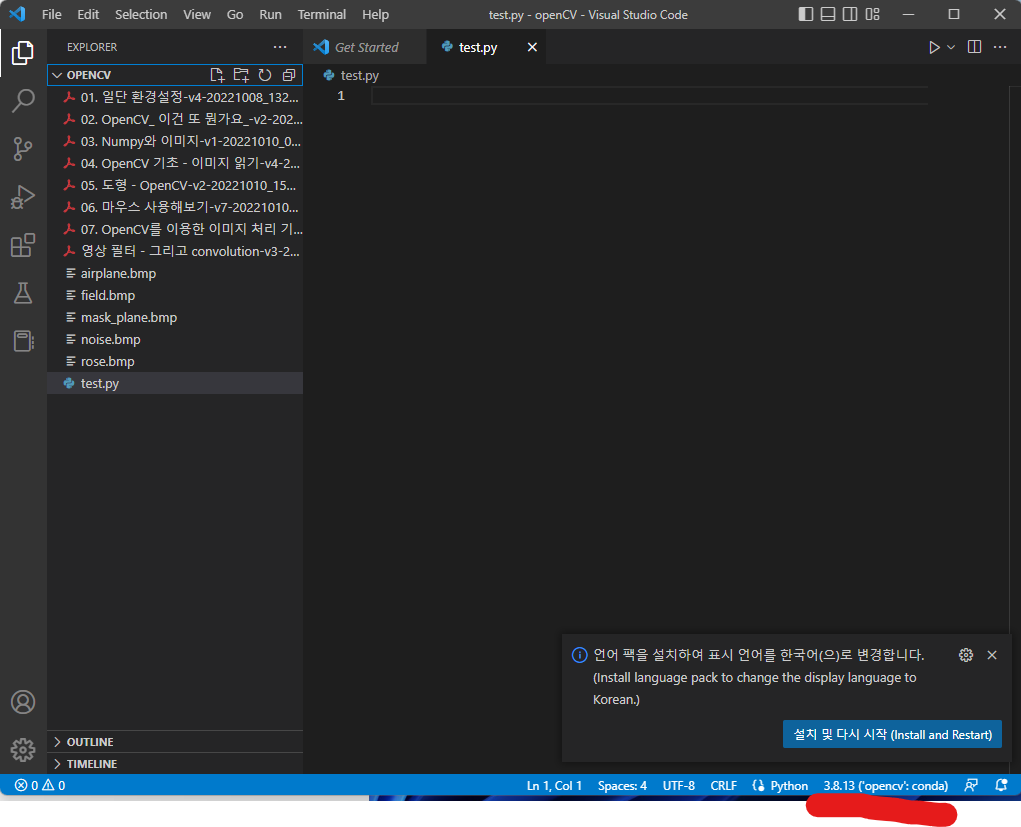Click Ln 1, Col 1 in status bar
This screenshot has width=1021, height=827.
point(554,785)
